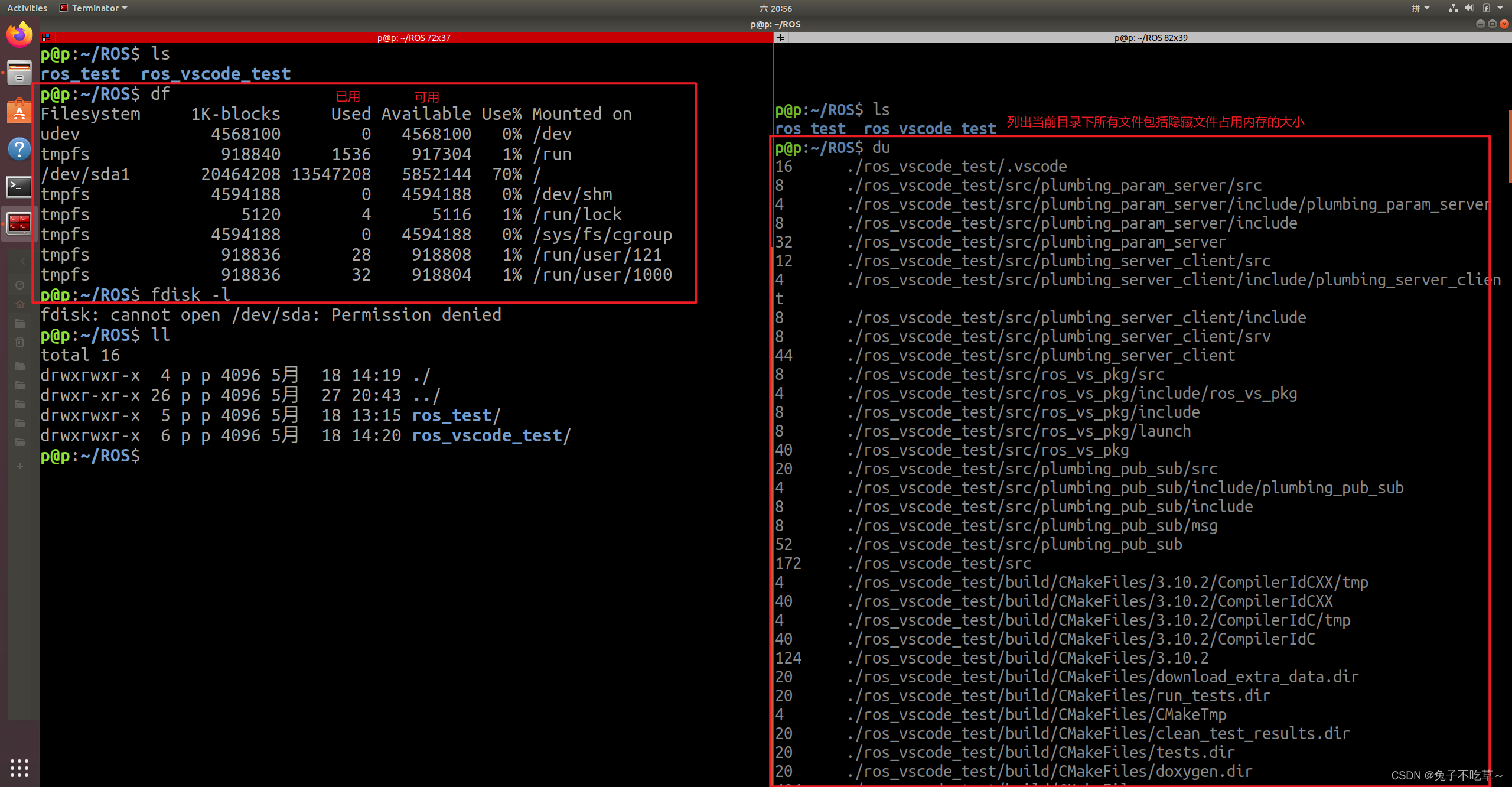Click the 'total 16' line
The height and width of the screenshot is (787, 1512).
pyautogui.click(x=80, y=355)
